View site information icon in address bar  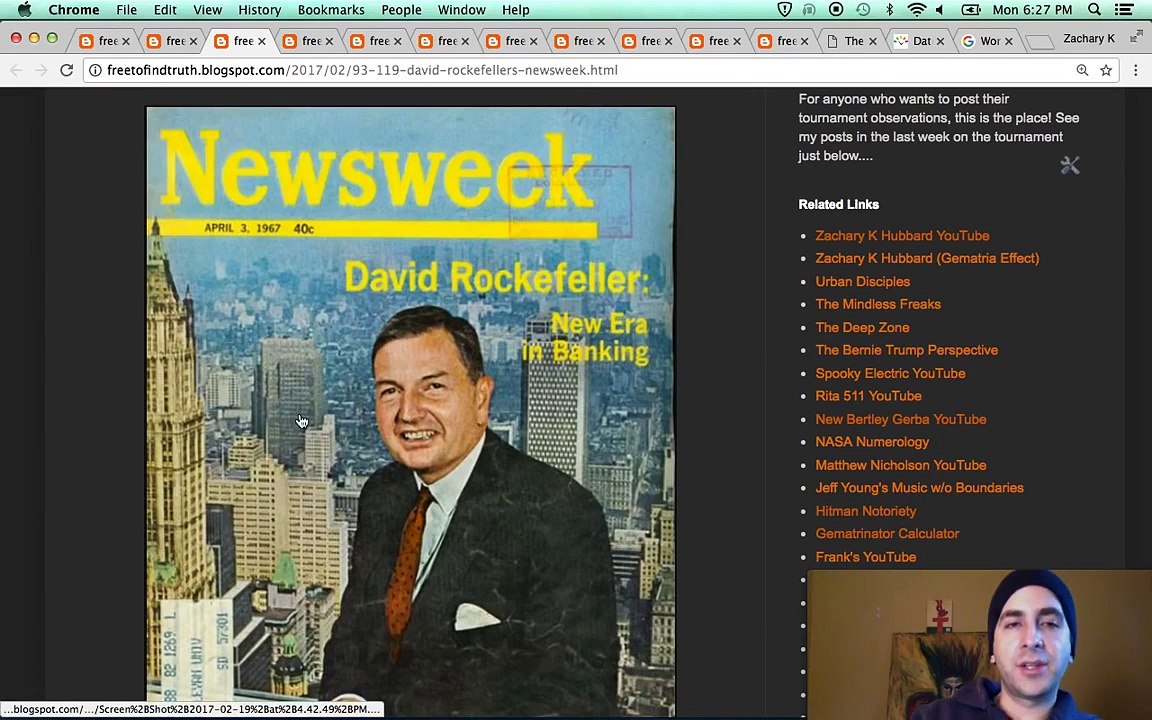click(x=96, y=71)
